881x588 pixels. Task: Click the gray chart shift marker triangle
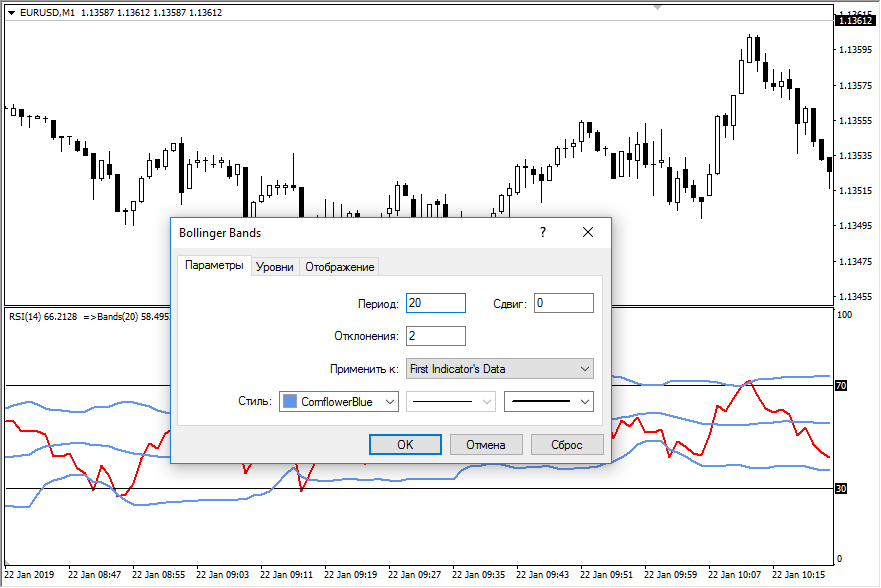[x=657, y=6]
